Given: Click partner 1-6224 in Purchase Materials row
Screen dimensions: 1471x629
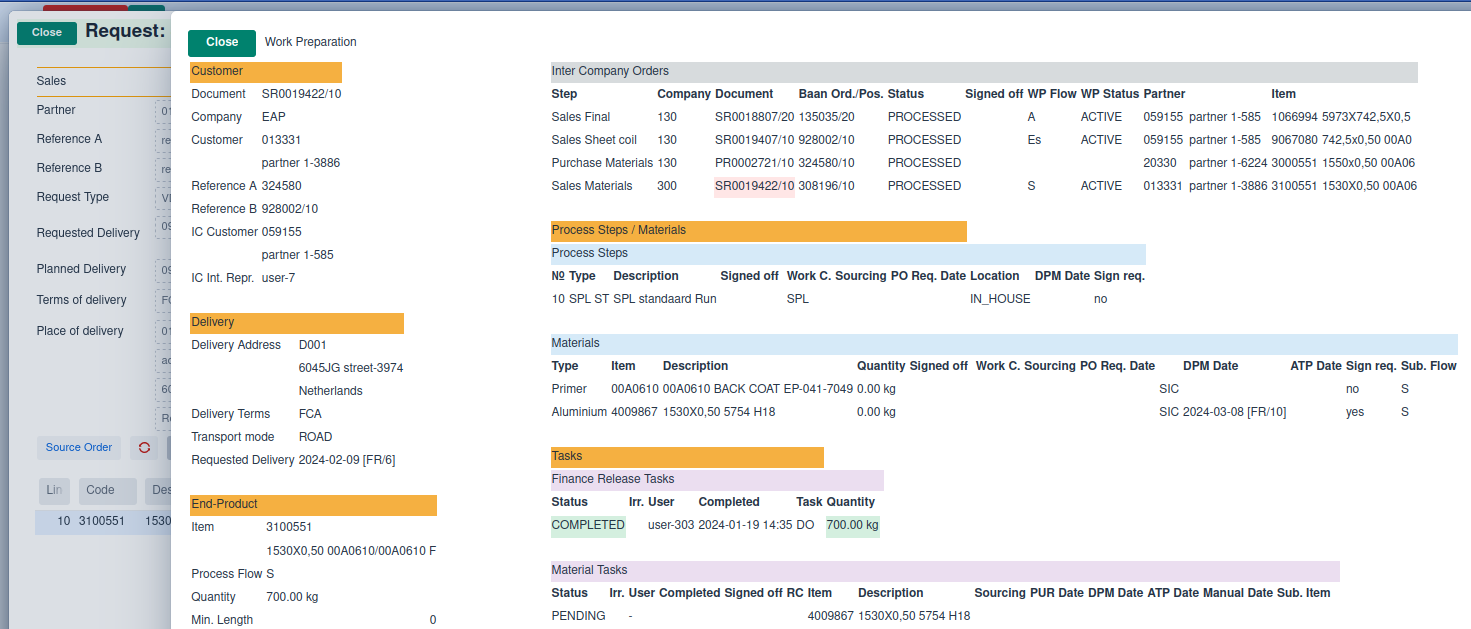Looking at the screenshot, I should click(x=1228, y=163).
